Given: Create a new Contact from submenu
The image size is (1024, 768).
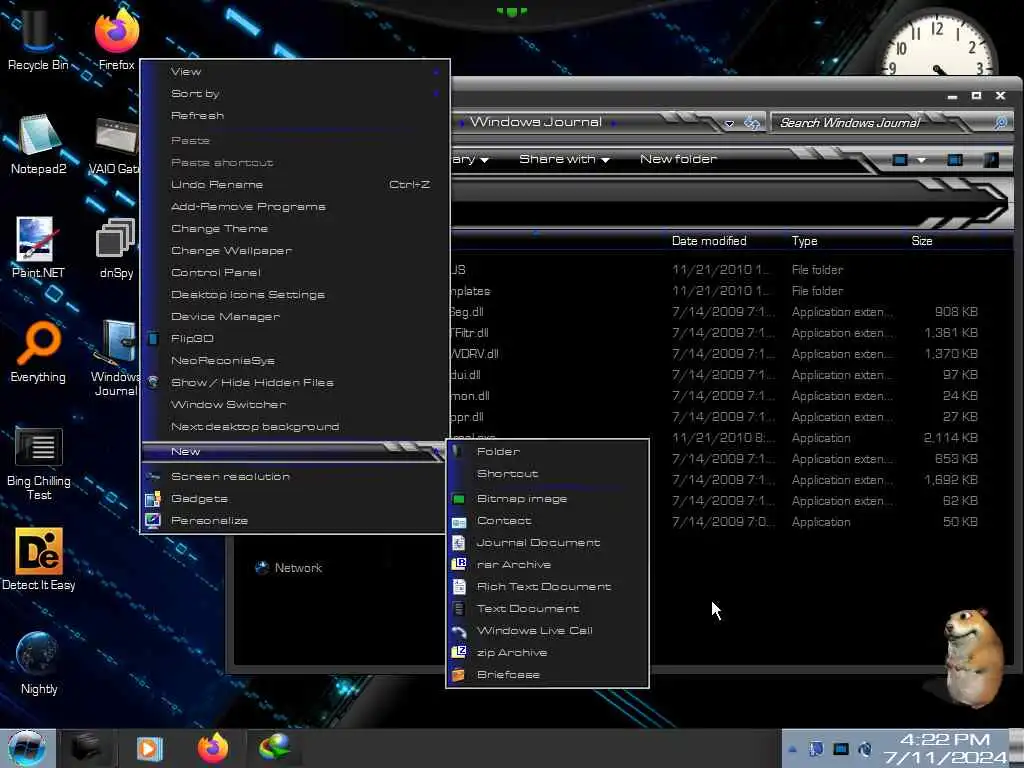Looking at the screenshot, I should 547,521.
